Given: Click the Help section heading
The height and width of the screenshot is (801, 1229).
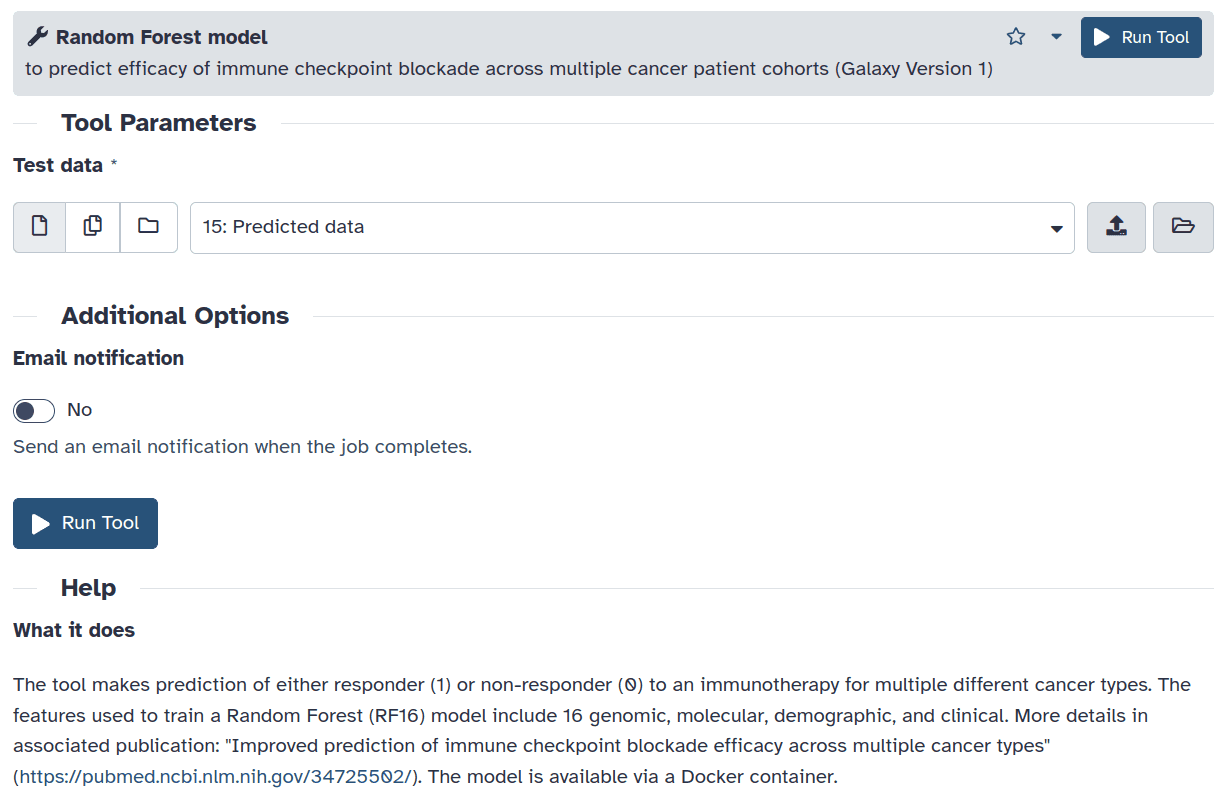Looking at the screenshot, I should tap(88, 588).
